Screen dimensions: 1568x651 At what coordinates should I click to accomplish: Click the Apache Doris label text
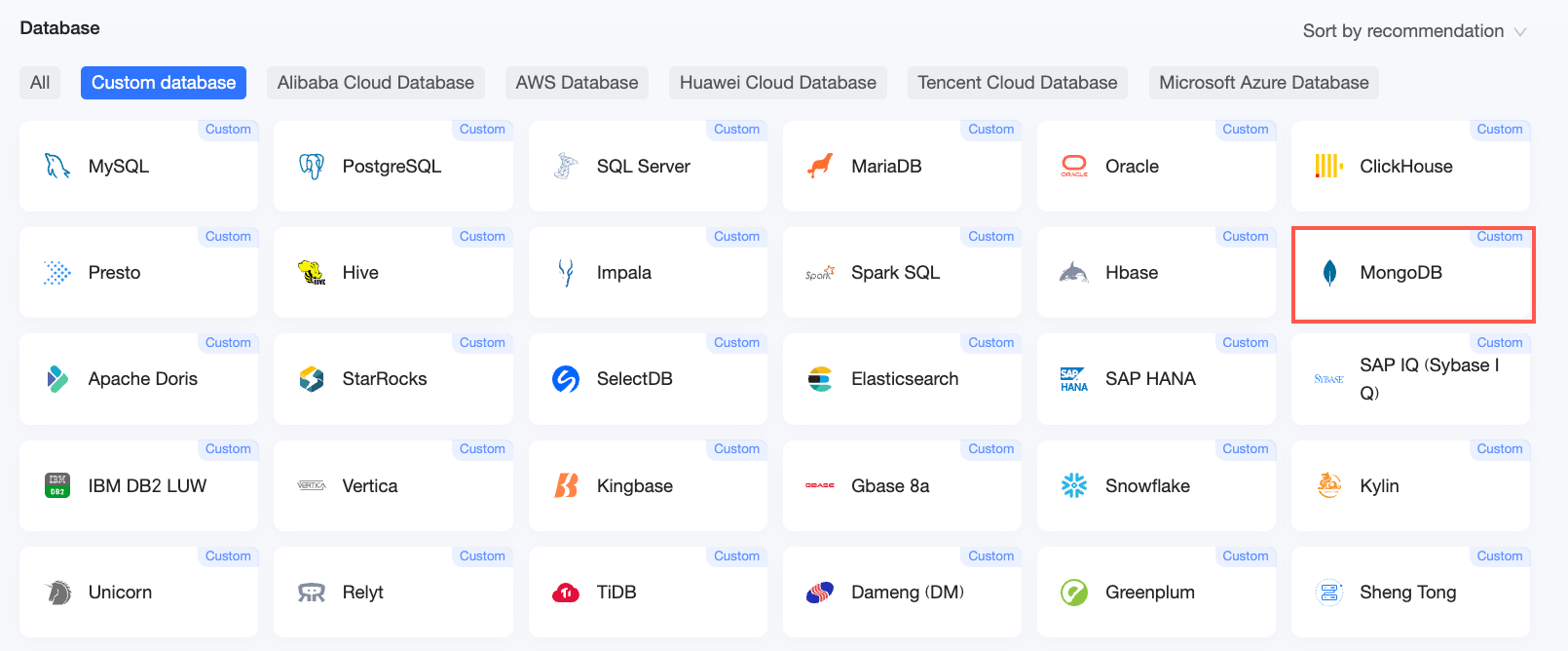pos(143,379)
